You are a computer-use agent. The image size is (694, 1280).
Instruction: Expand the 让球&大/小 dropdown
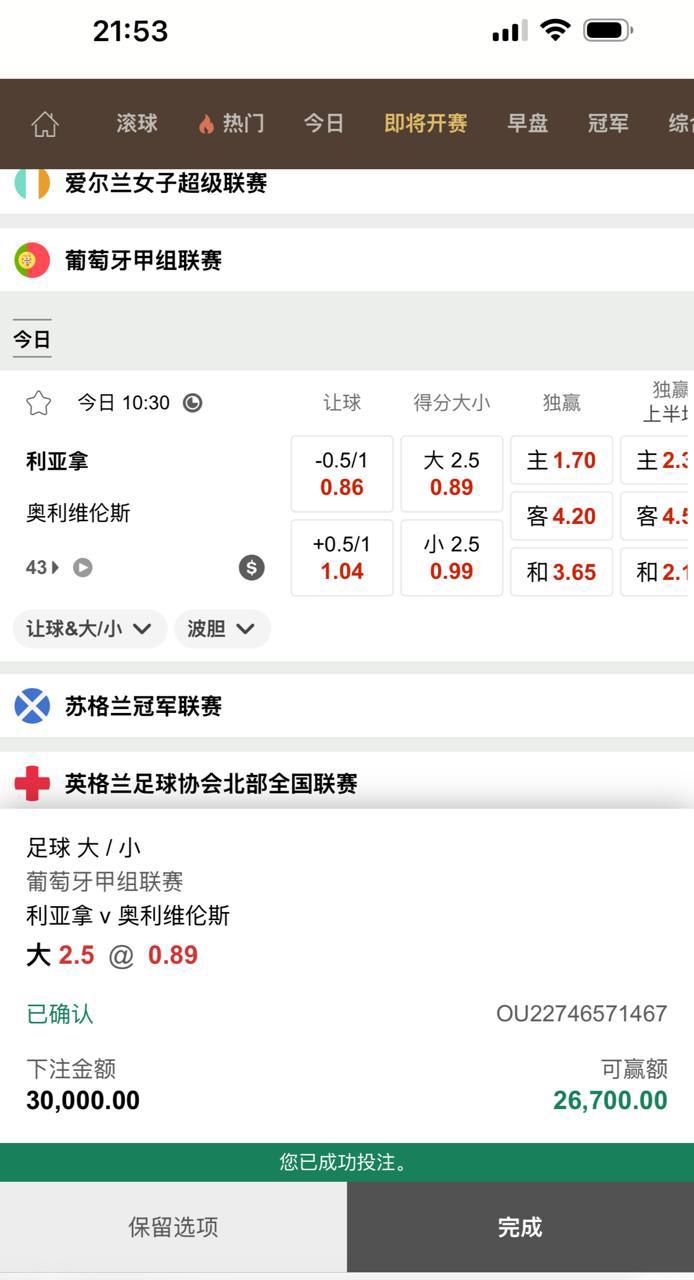89,629
